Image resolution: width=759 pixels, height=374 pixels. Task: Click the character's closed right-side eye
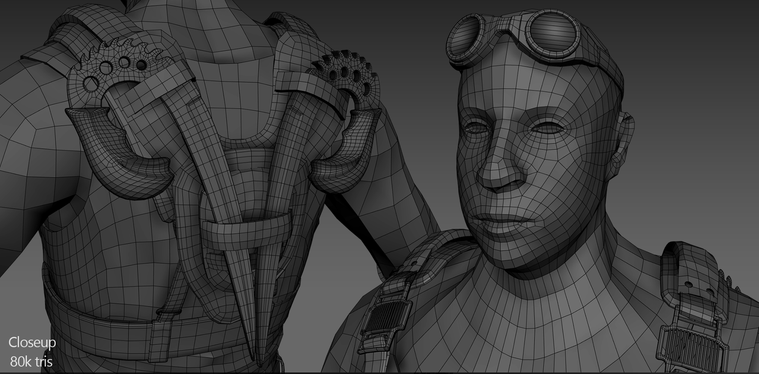(x=547, y=129)
